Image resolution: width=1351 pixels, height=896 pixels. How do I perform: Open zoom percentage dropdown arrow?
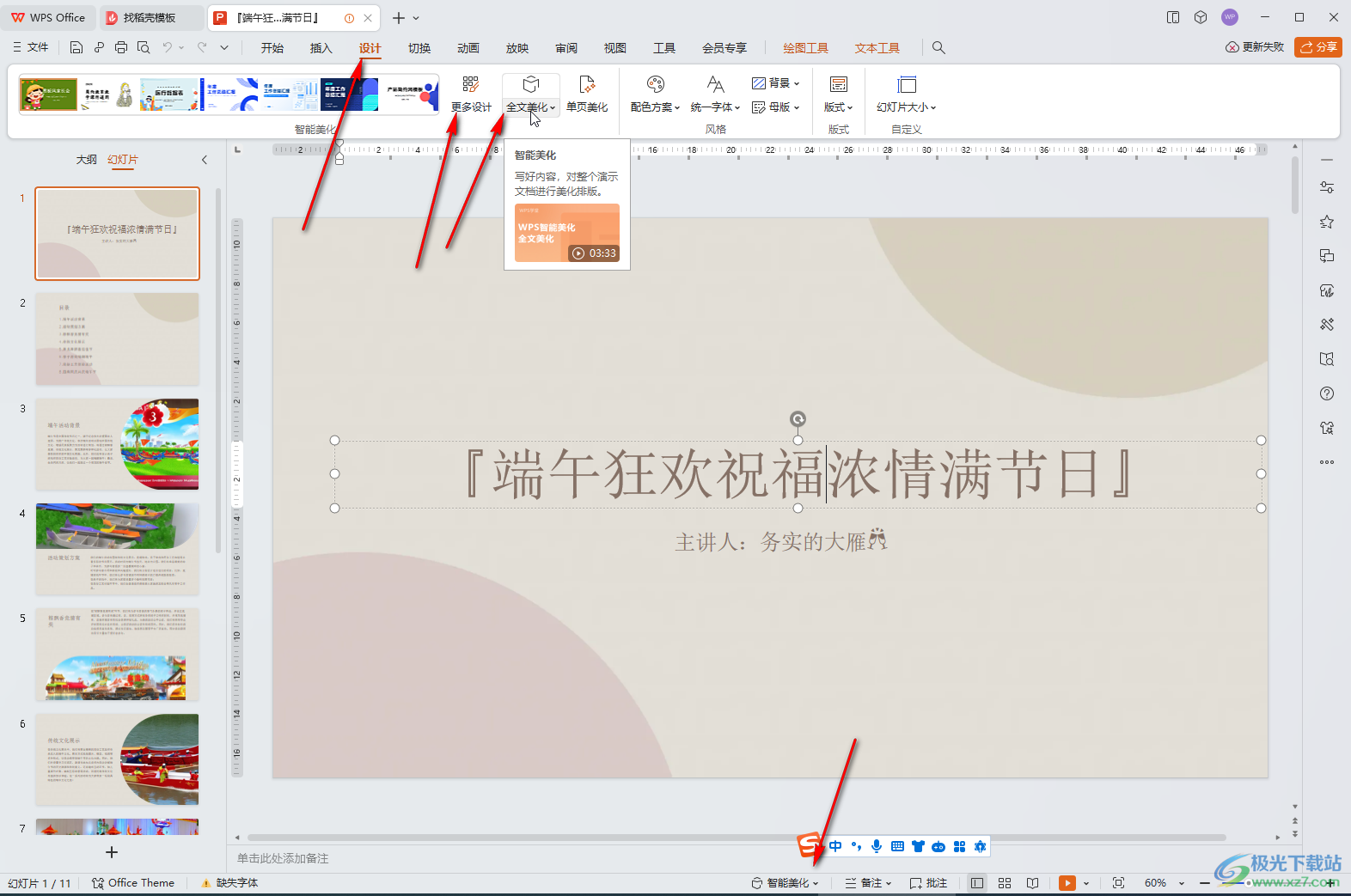click(1182, 883)
